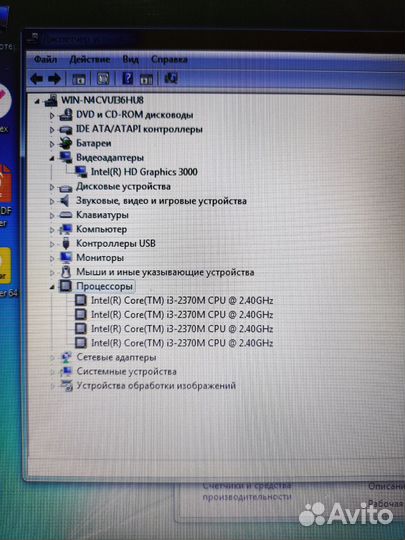This screenshot has width=405, height=540.
Task: Toggle the action pane toolbar icon
Action: 146,79
